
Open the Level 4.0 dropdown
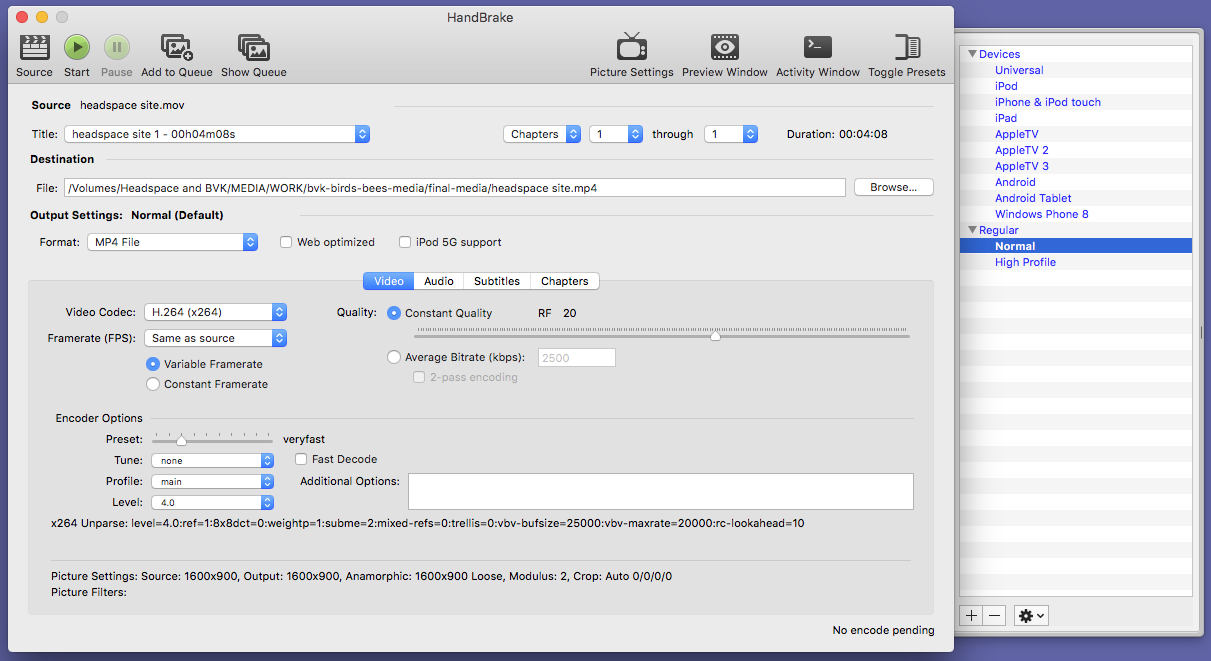(212, 502)
